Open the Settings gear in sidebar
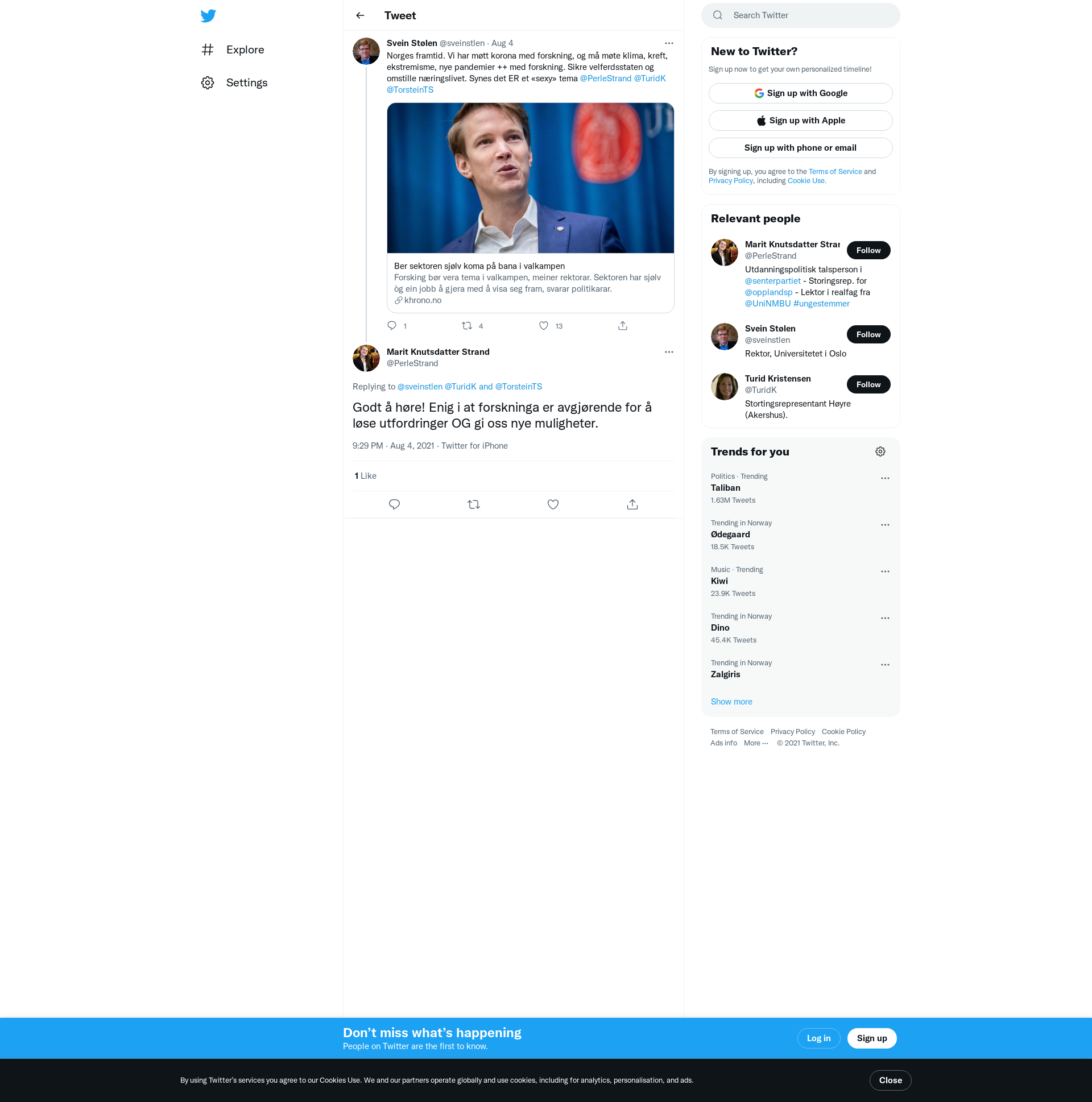The image size is (1092, 1102). (208, 82)
